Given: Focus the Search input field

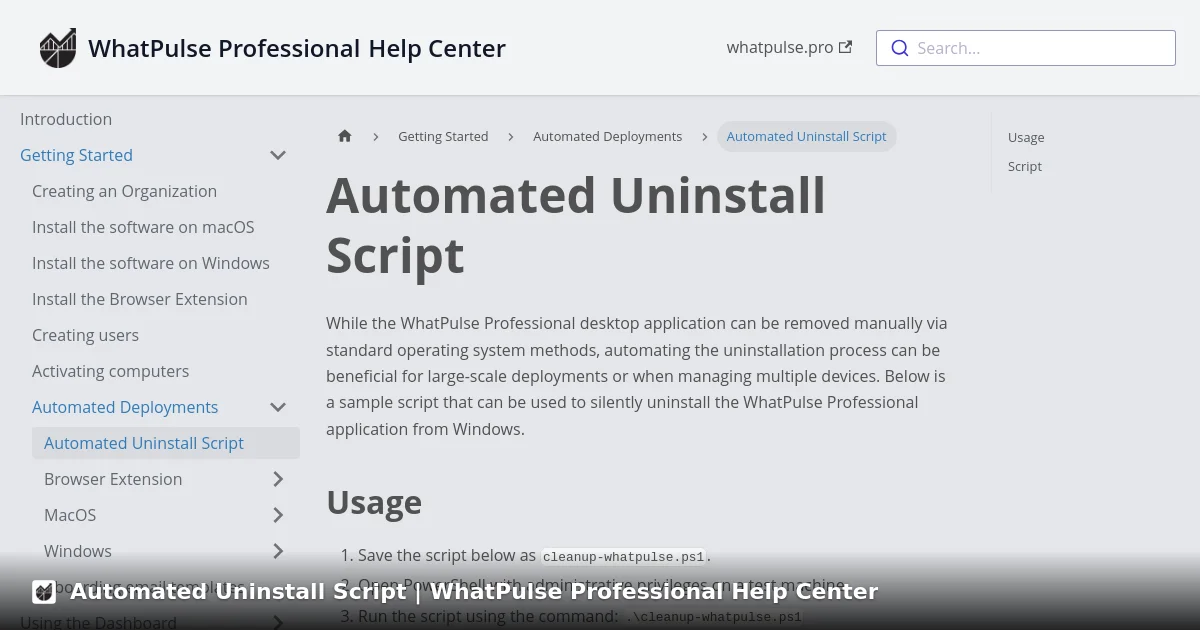Looking at the screenshot, I should [1025, 48].
